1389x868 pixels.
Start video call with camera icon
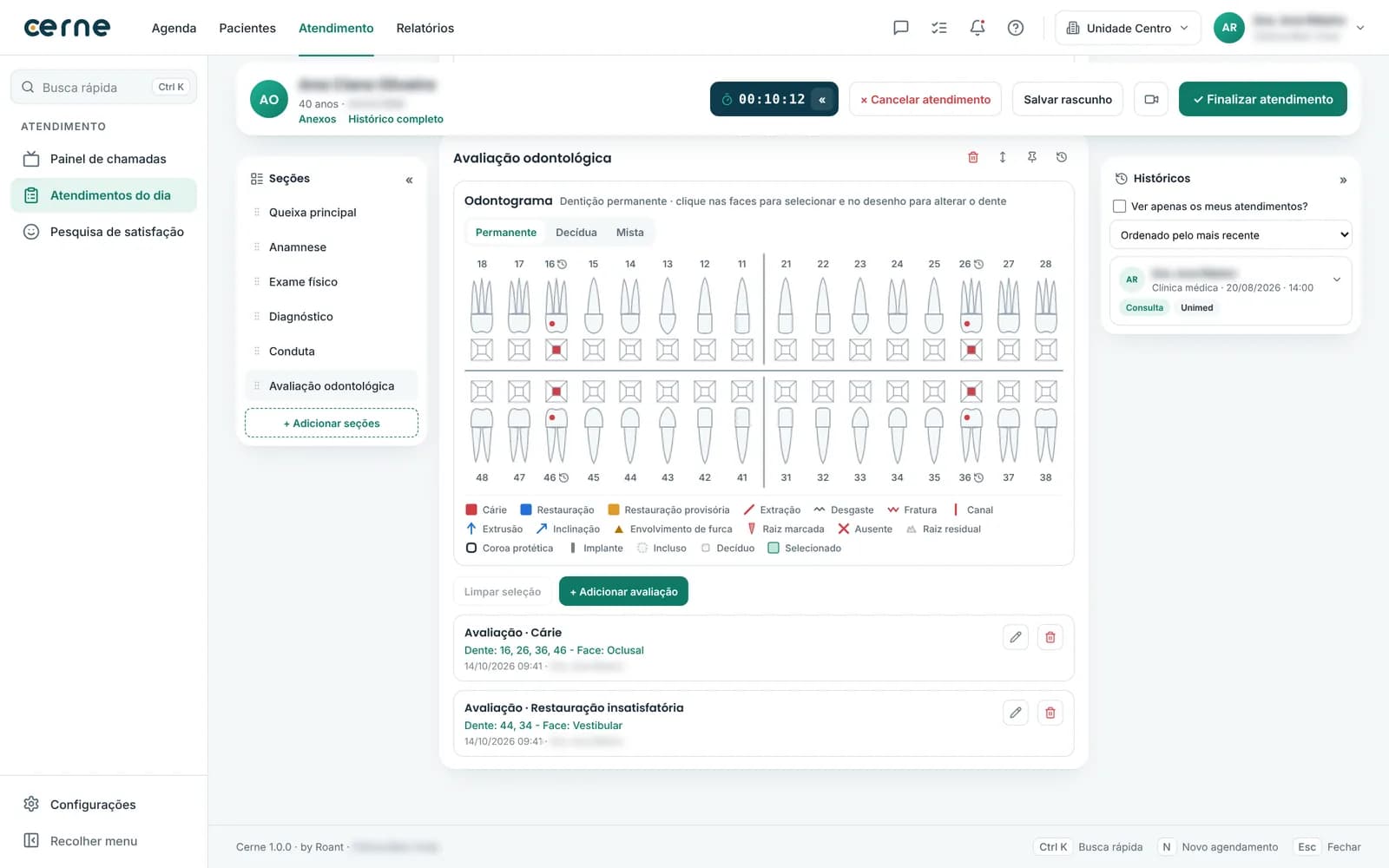tap(1151, 99)
